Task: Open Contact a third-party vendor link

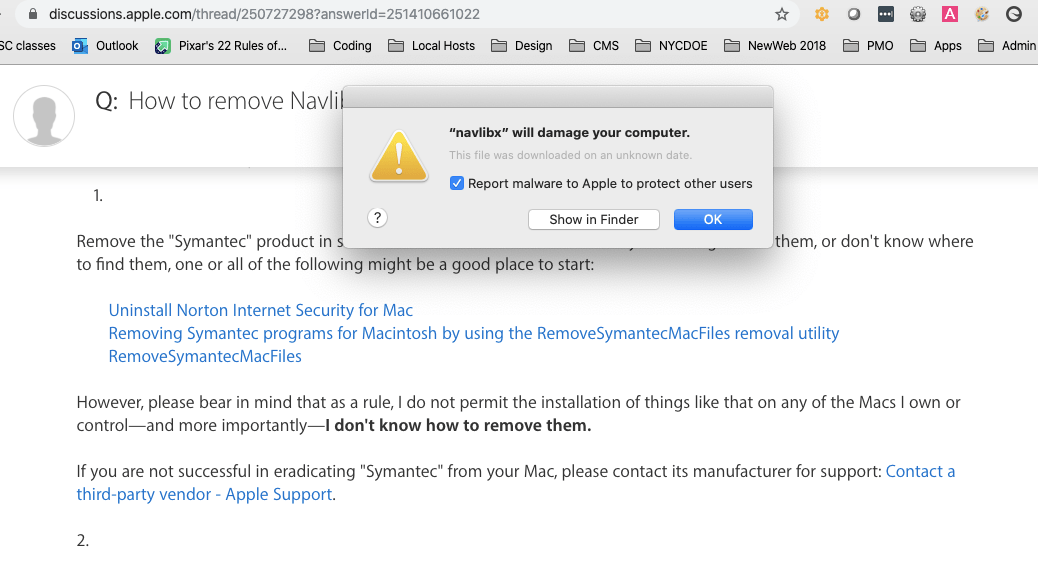Action: pyautogui.click(x=516, y=483)
